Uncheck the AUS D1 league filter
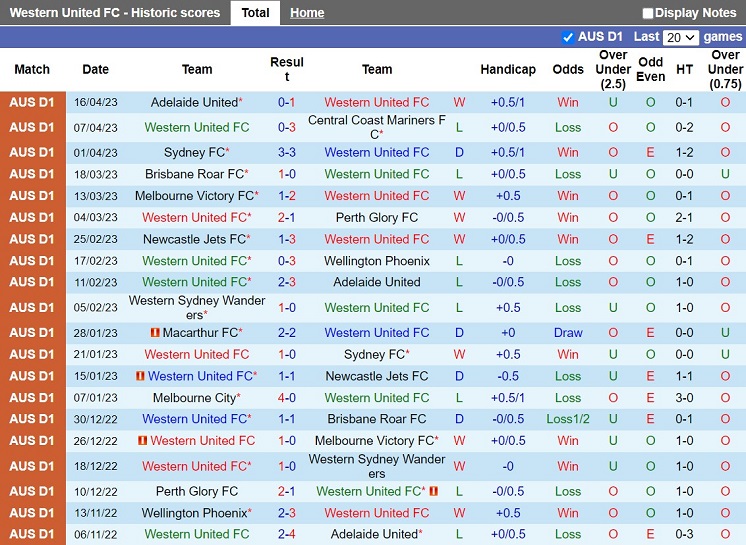746x545 pixels. point(568,37)
